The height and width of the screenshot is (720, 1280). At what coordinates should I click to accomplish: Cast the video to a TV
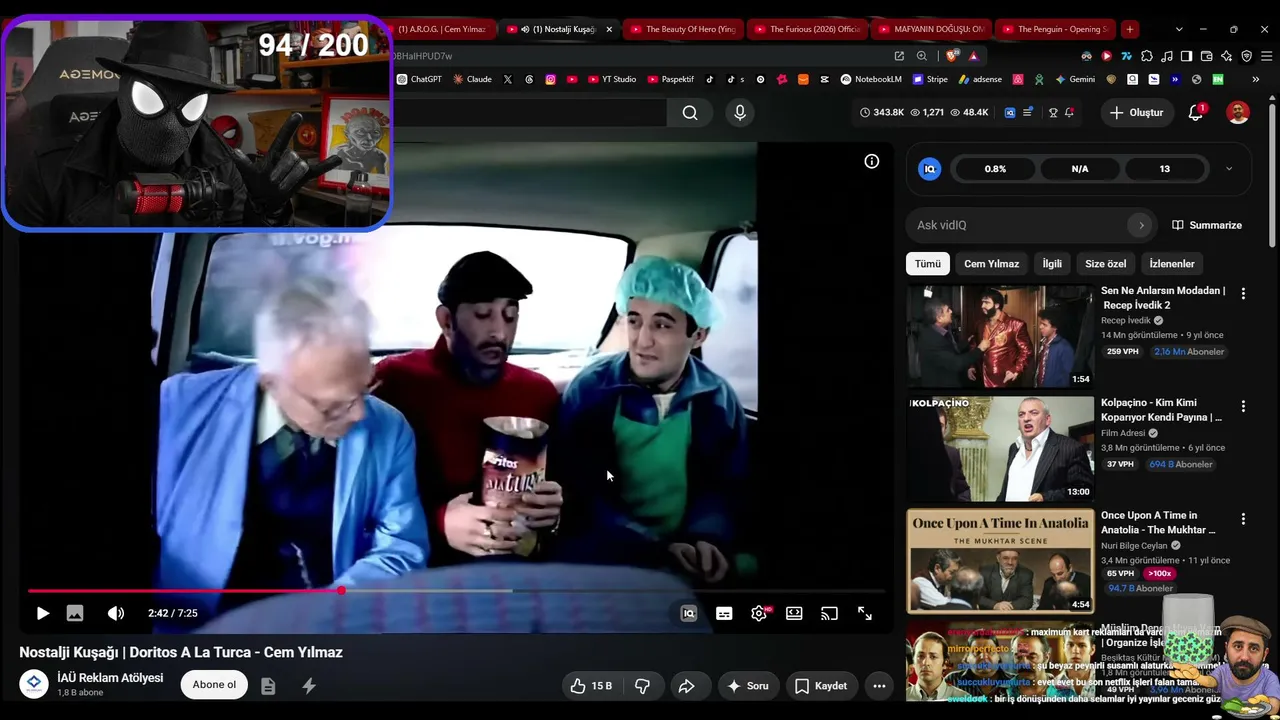(829, 613)
